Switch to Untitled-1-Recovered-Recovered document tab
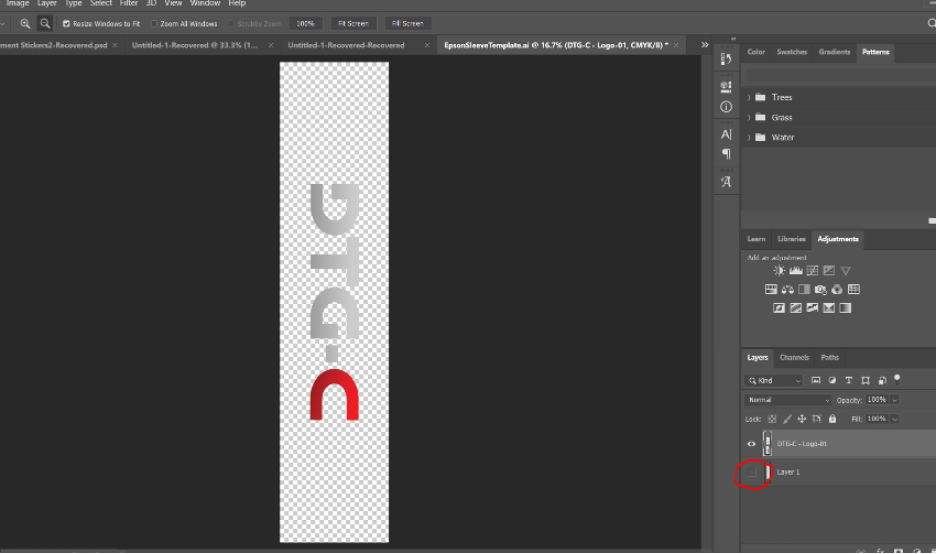Viewport: 936px width, 554px height. click(346, 45)
